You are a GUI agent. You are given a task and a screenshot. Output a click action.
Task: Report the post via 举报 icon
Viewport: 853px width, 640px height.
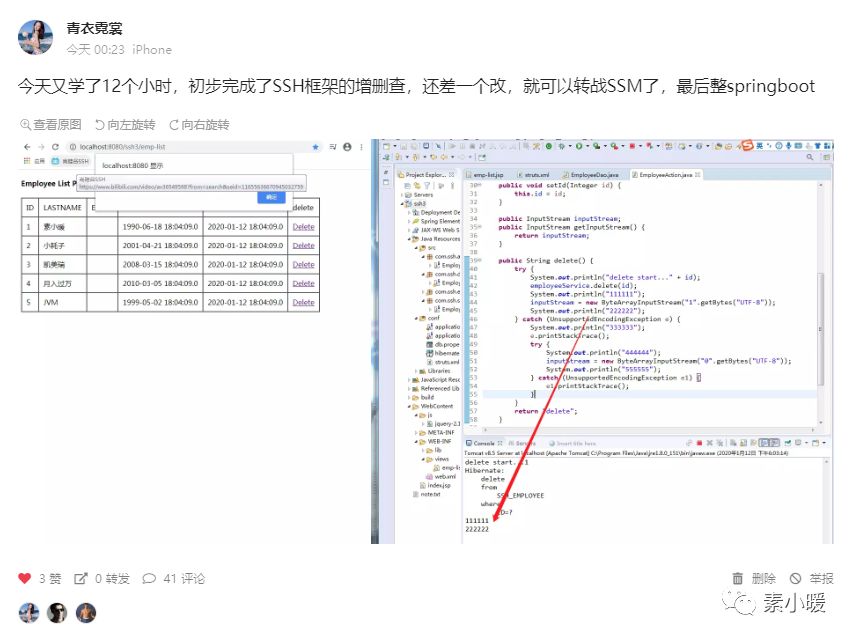[x=795, y=578]
